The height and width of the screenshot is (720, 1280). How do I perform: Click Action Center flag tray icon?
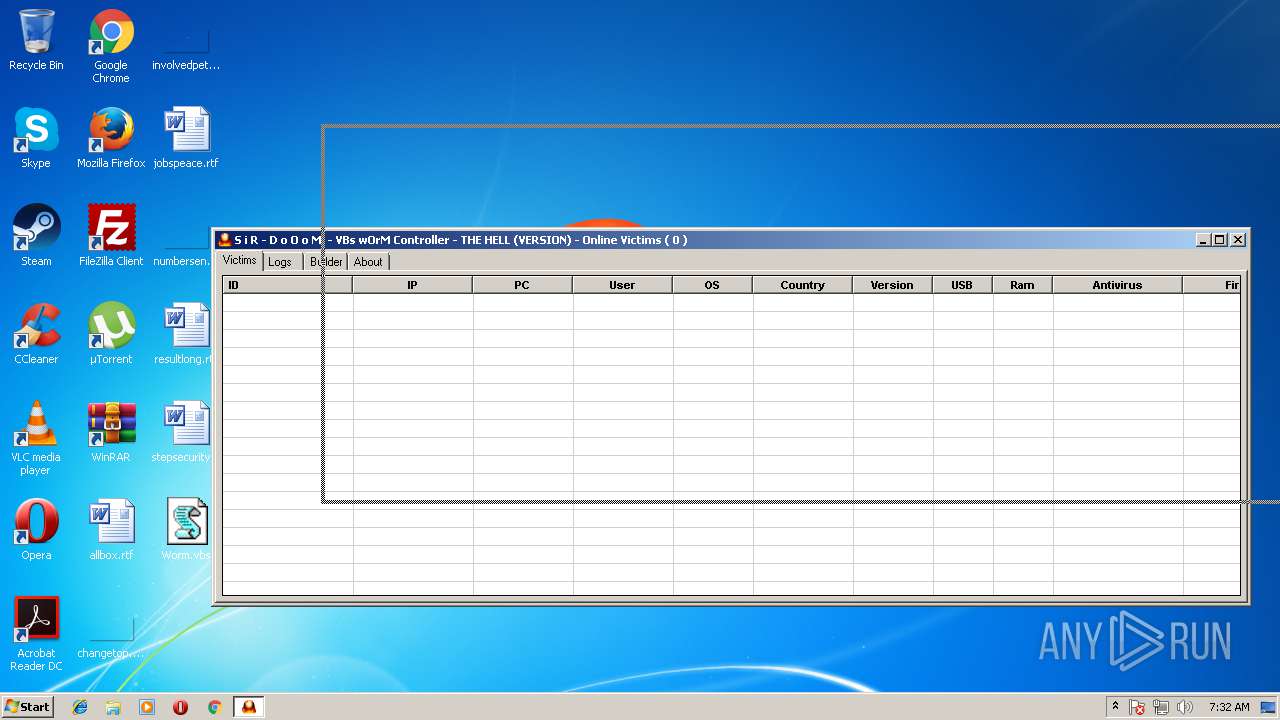pyautogui.click(x=1137, y=707)
